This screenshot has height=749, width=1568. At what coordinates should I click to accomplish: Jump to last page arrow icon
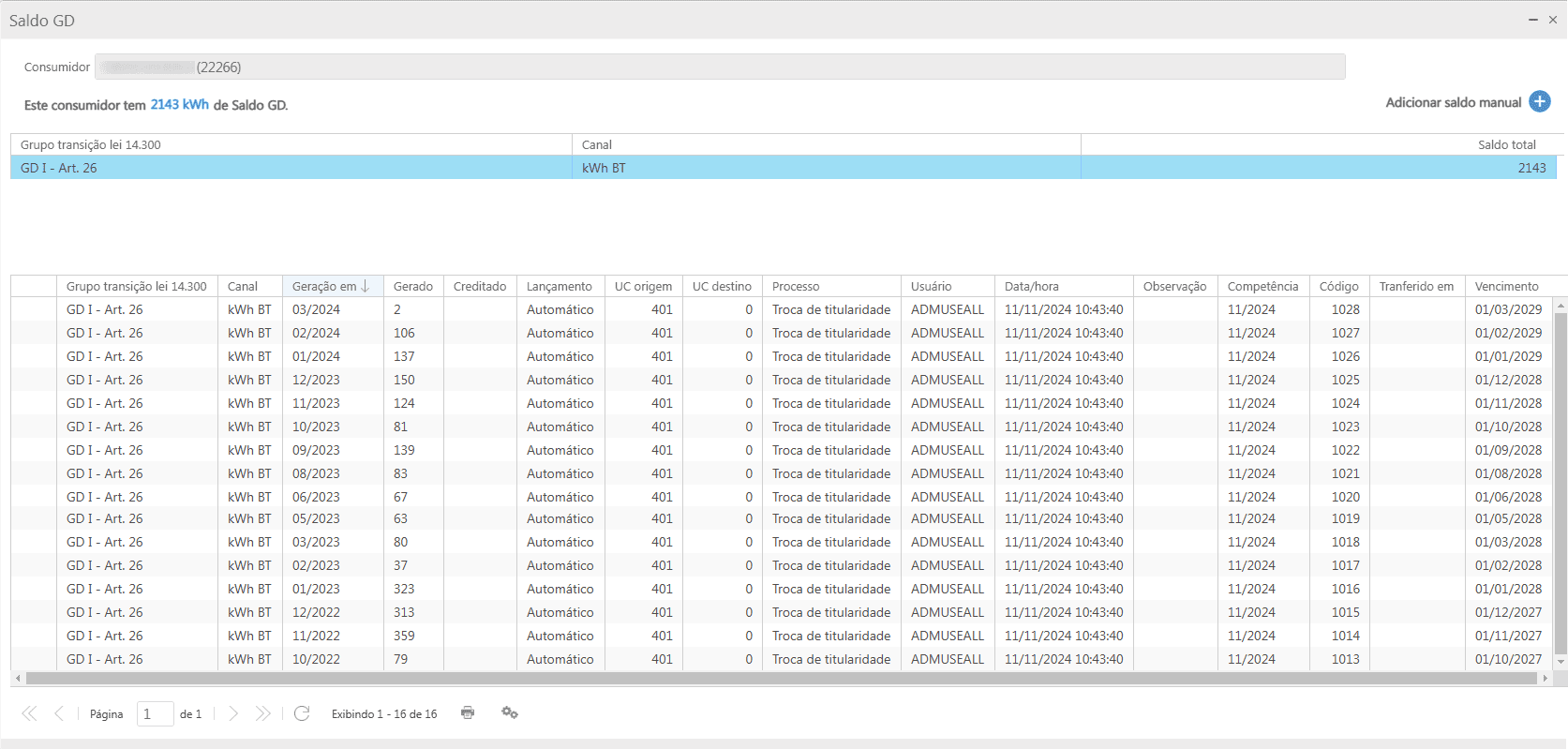pos(263,713)
